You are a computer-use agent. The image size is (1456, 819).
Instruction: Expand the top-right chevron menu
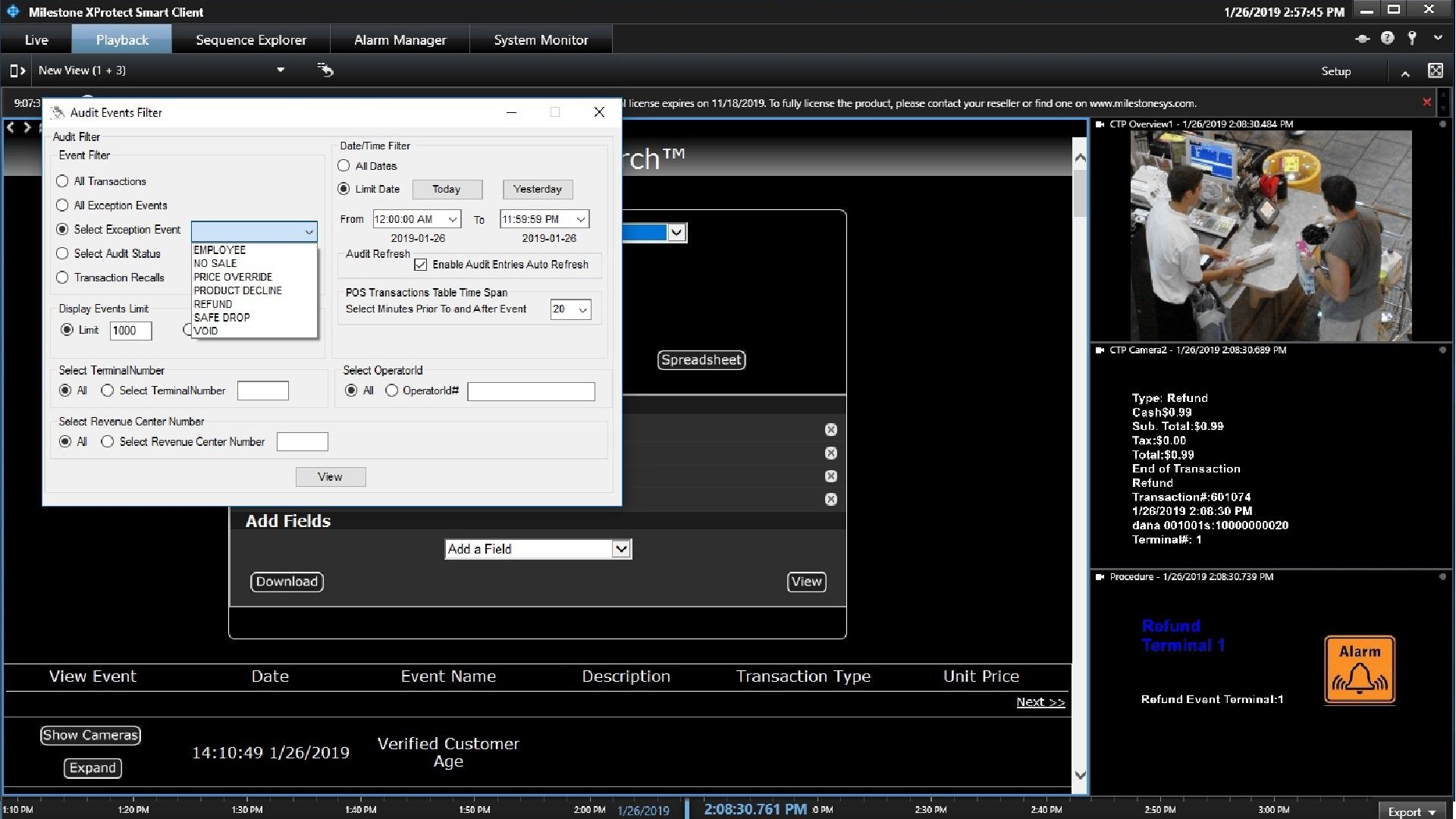pyautogui.click(x=1438, y=37)
